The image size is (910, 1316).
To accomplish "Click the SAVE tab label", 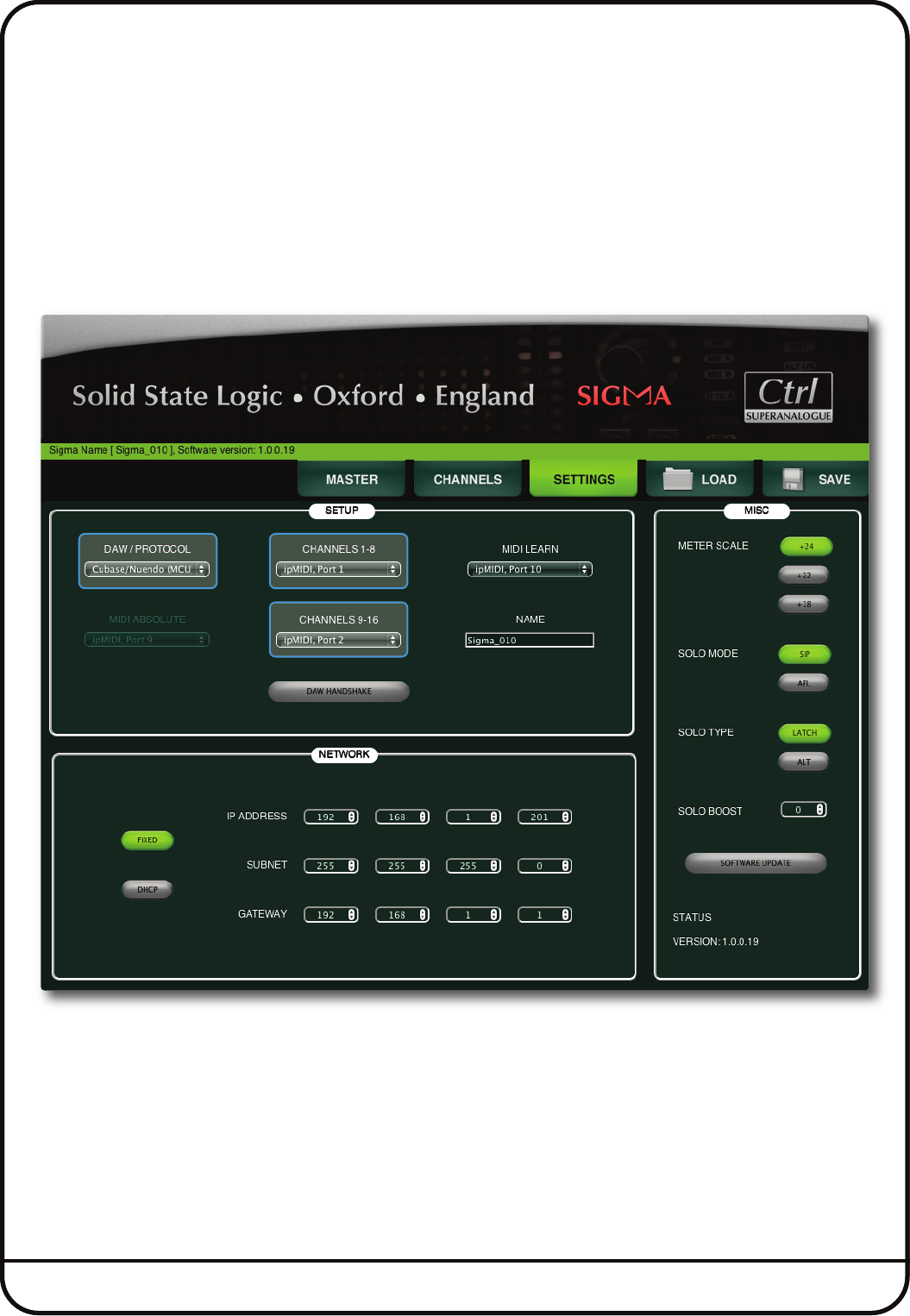I will (834, 479).
